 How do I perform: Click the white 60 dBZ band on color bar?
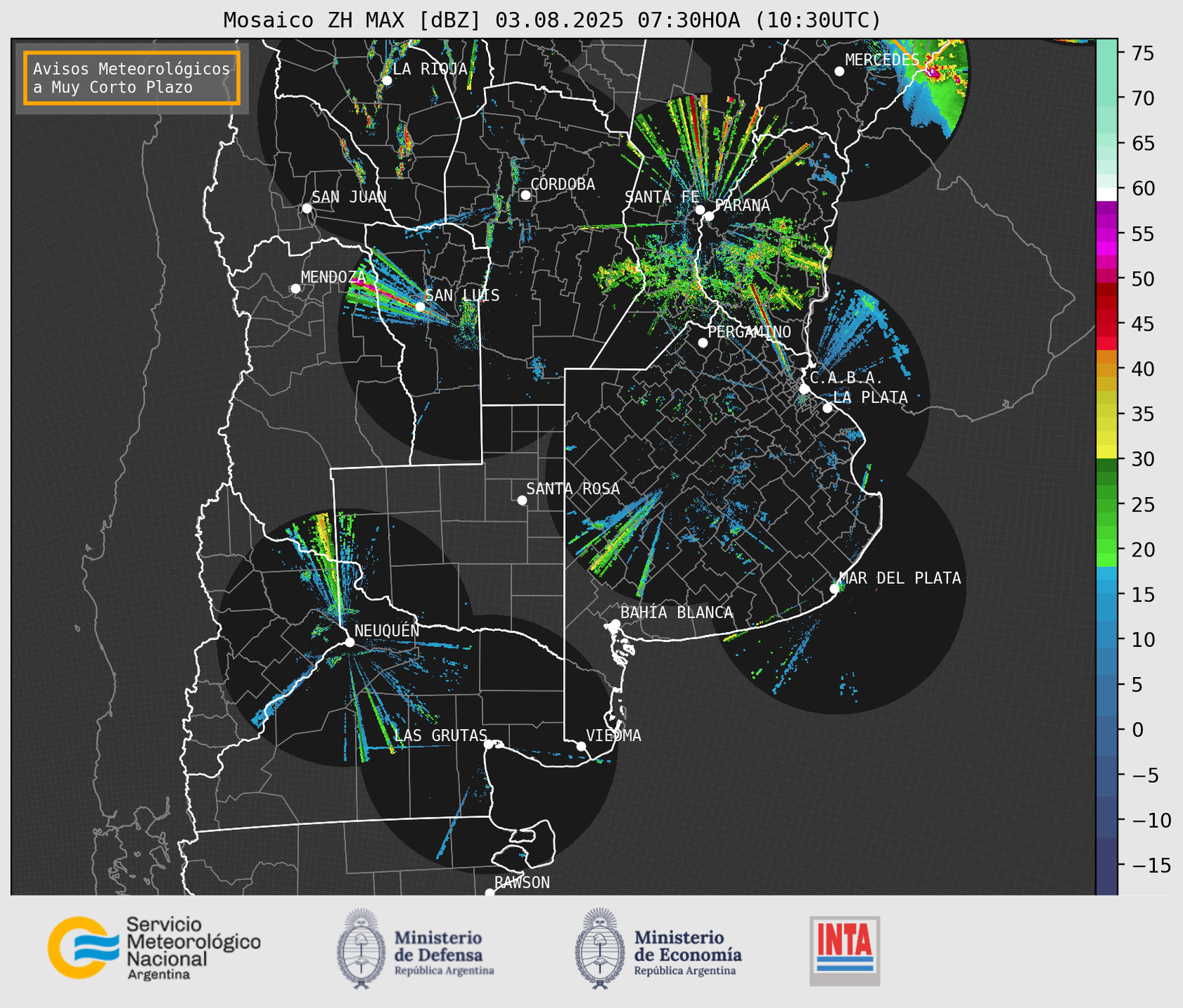(x=1107, y=194)
